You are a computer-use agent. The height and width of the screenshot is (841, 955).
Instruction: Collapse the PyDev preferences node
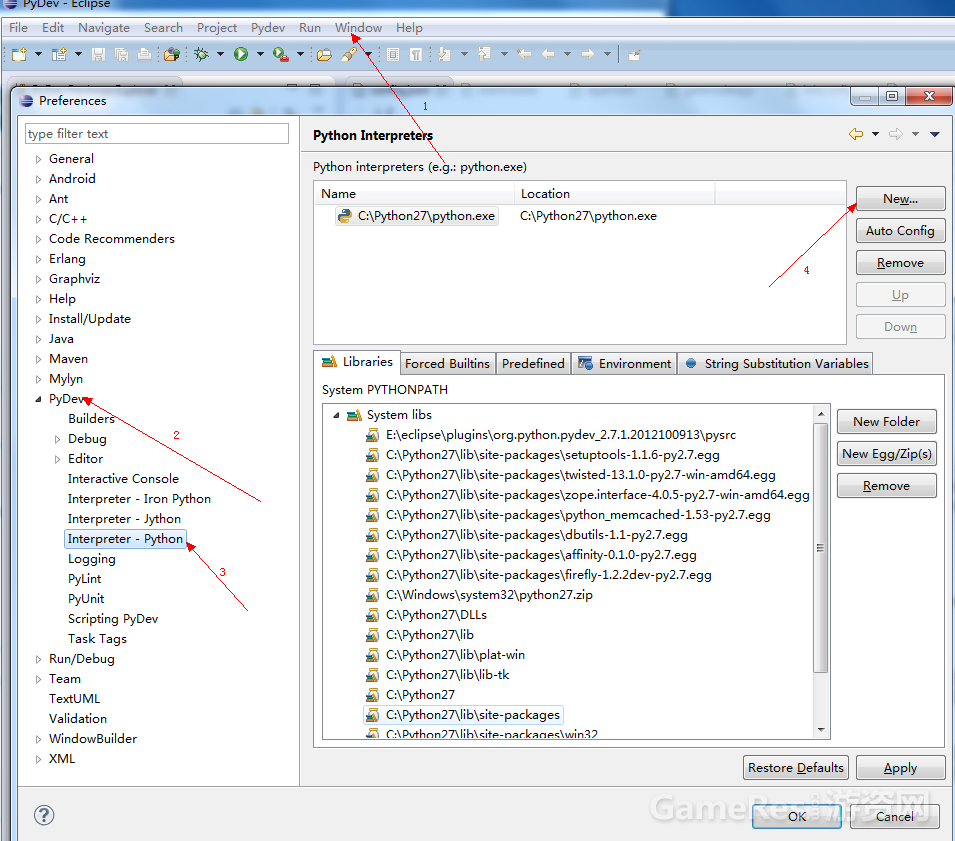click(x=38, y=399)
